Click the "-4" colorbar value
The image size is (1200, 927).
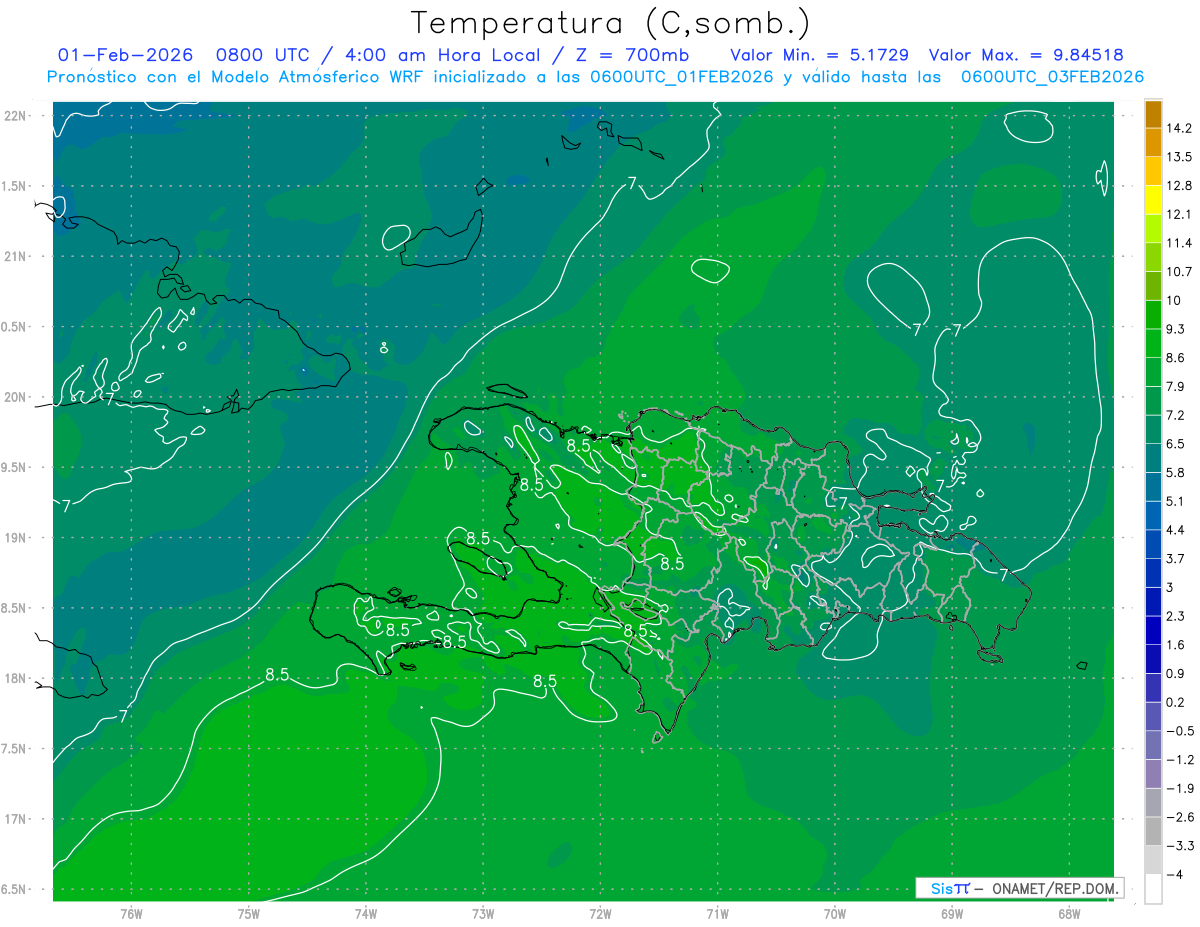[1175, 874]
